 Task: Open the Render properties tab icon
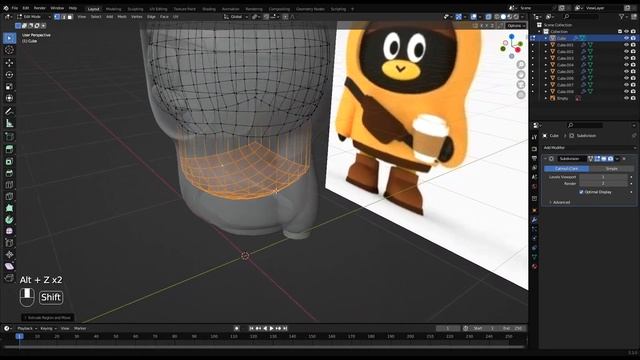[534, 148]
